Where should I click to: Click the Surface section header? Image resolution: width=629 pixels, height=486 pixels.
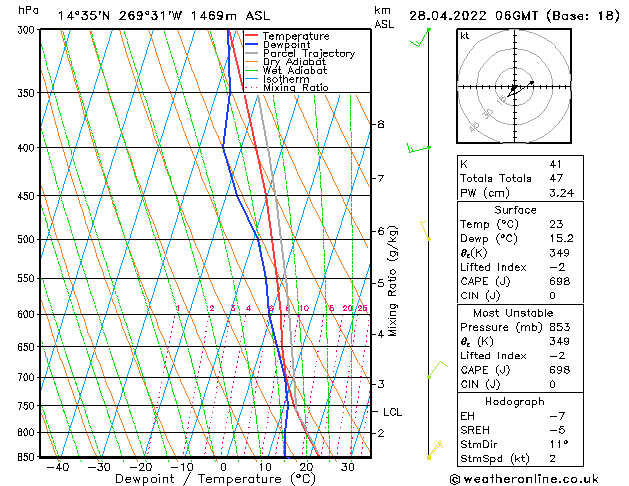tap(515, 210)
